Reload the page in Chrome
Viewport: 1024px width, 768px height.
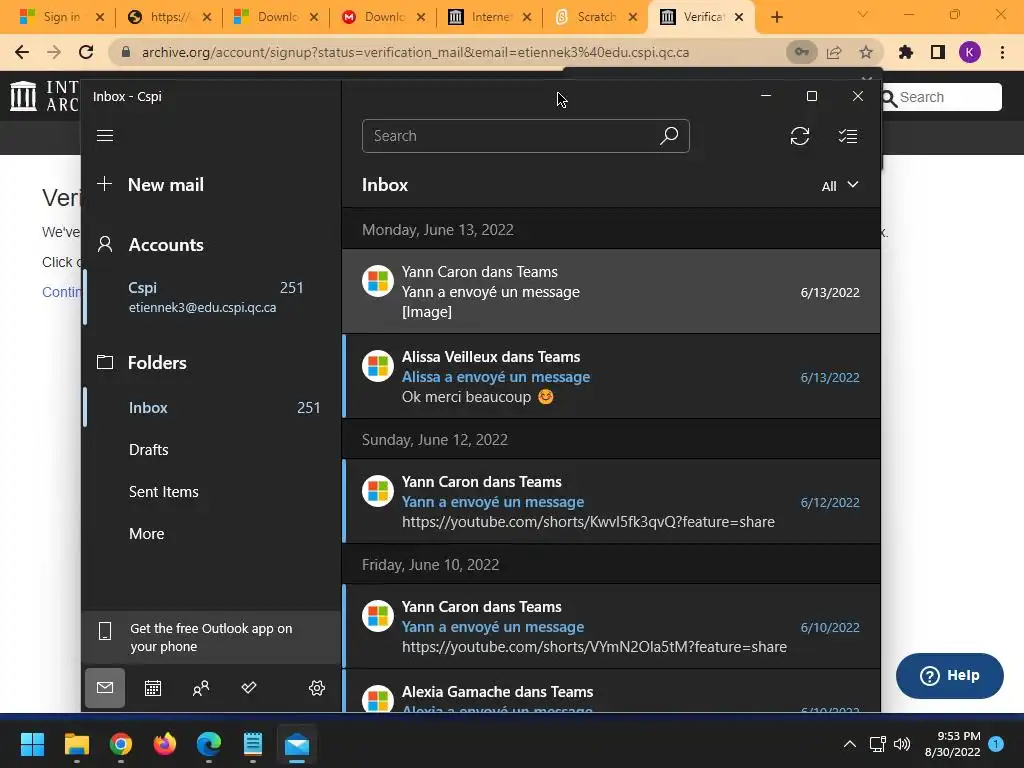click(86, 52)
